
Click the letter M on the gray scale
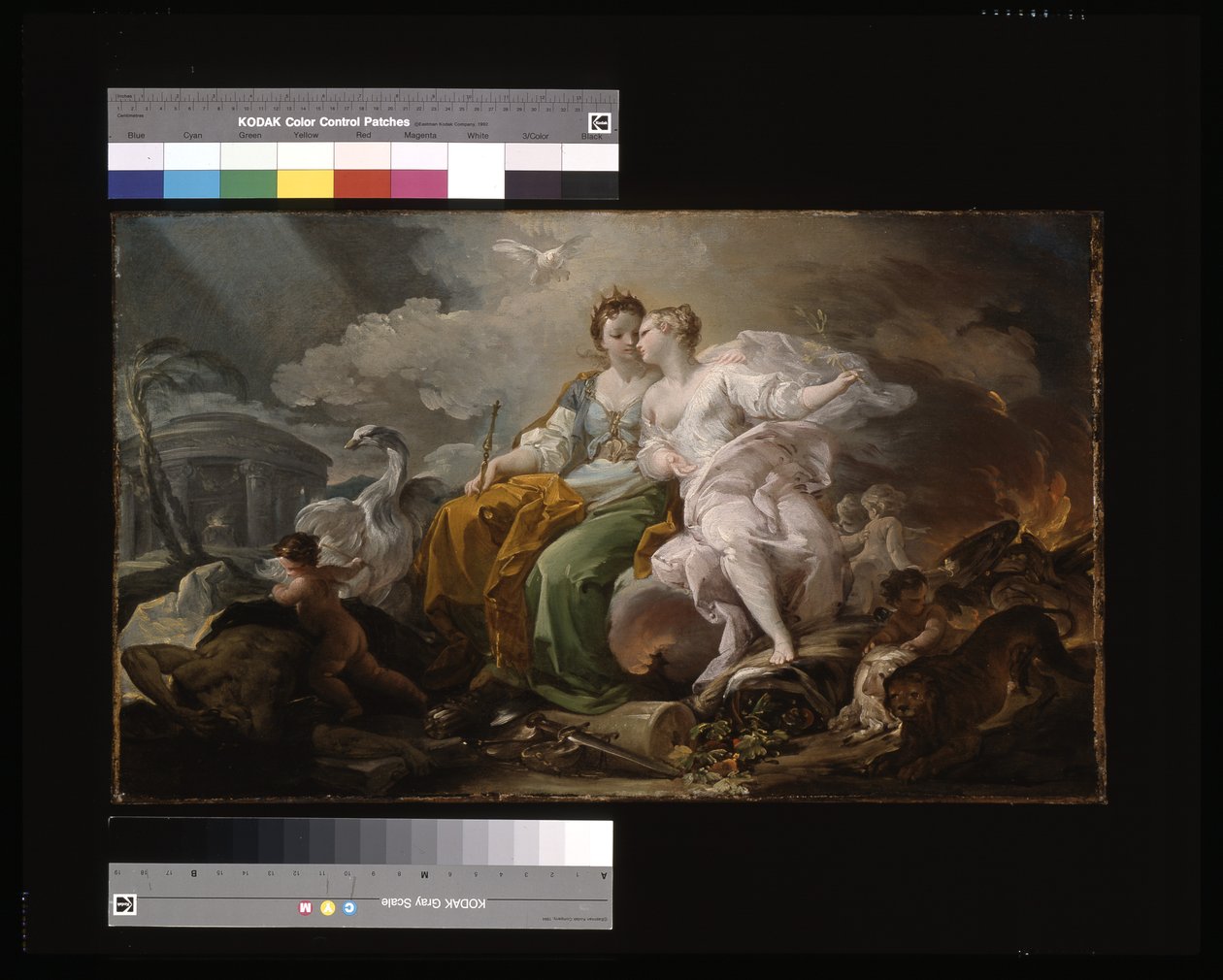(x=424, y=874)
